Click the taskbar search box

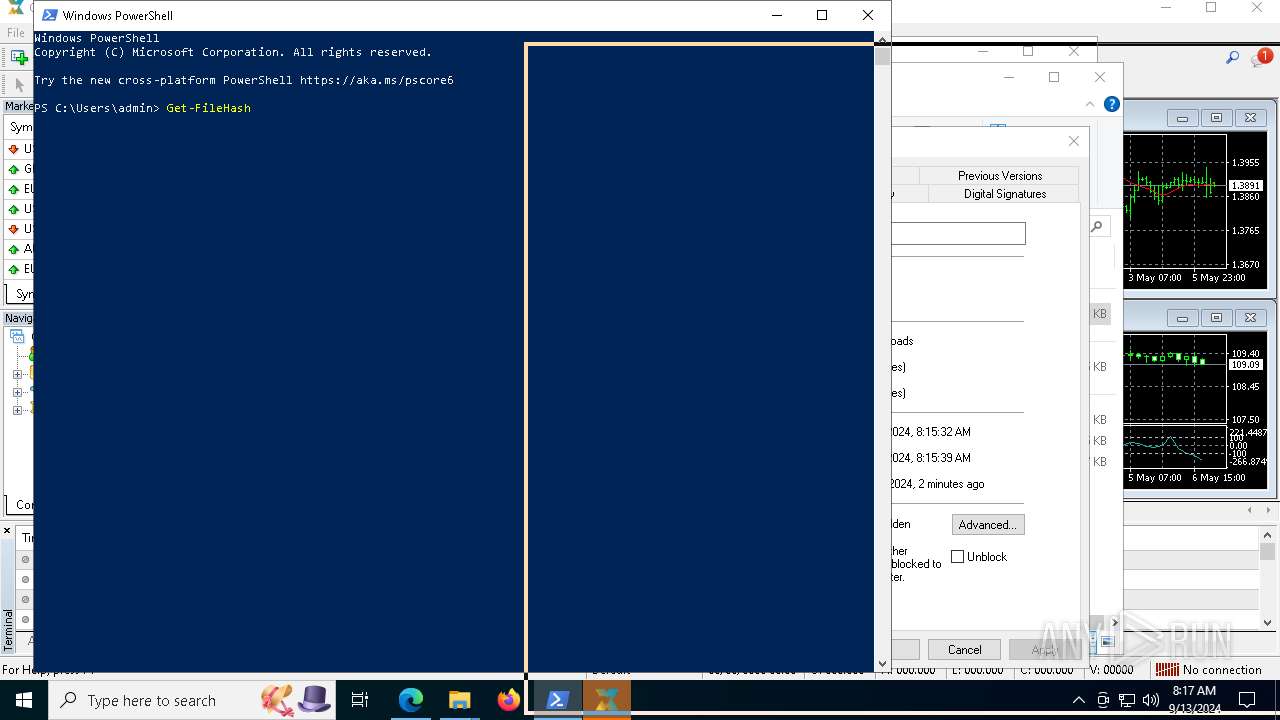click(x=190, y=700)
